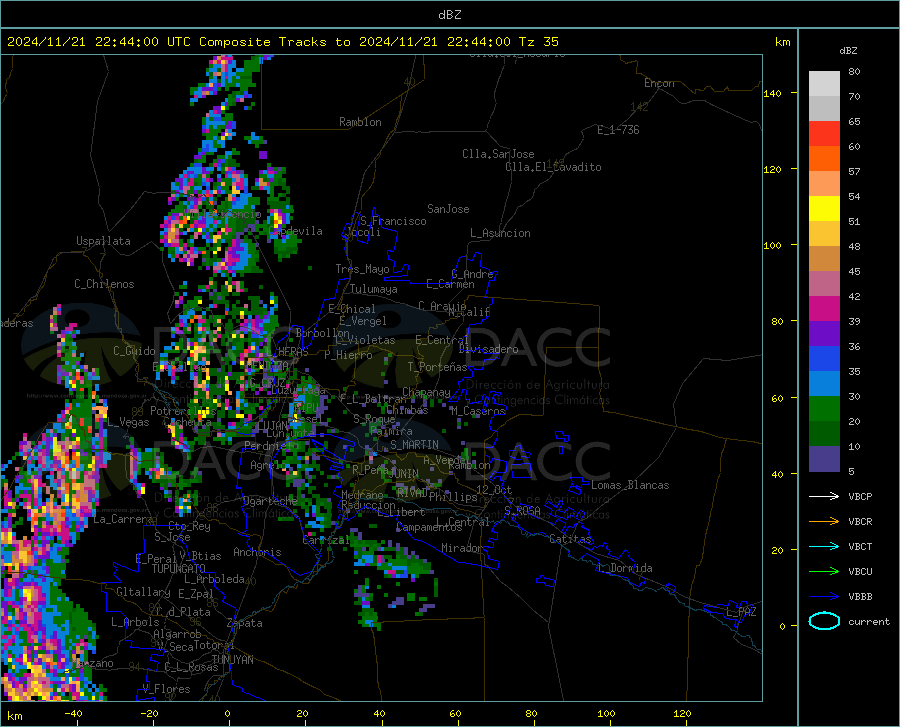
Task: Click the 'Tz 35' threshold text
Action: point(538,42)
